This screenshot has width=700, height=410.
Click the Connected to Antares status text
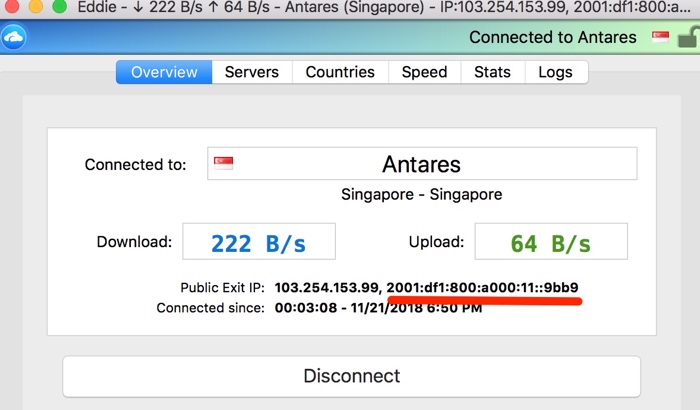point(553,37)
